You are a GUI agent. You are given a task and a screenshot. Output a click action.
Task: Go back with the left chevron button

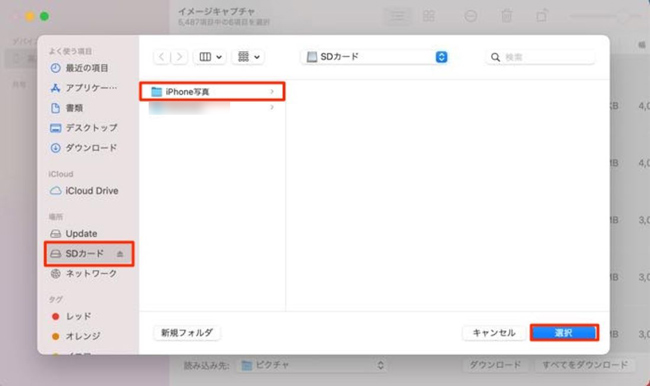(x=162, y=57)
